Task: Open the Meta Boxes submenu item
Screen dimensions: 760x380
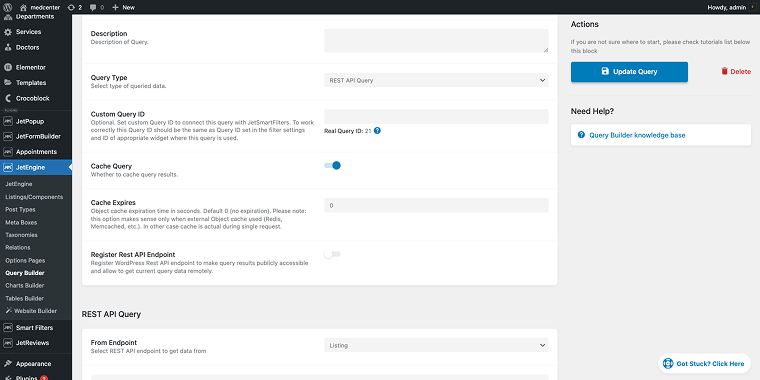Action: 21,222
